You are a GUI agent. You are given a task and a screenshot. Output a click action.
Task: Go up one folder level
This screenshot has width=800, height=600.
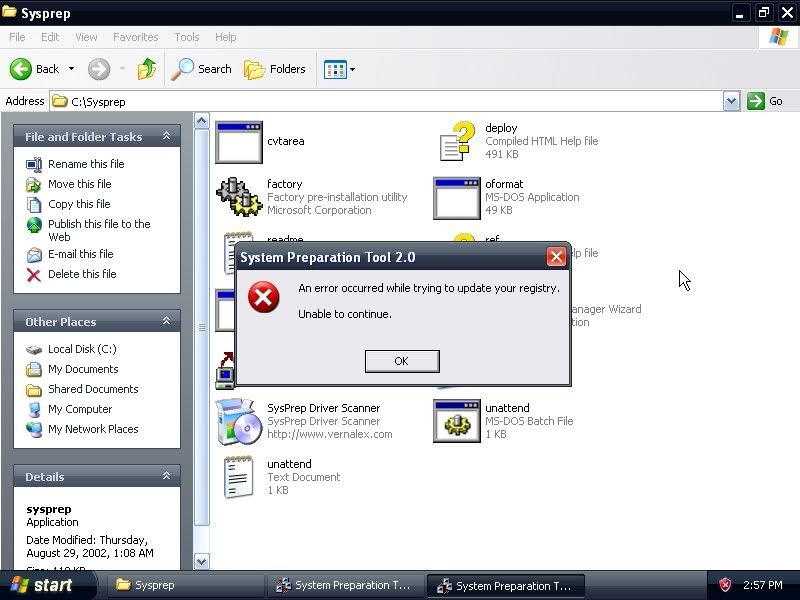pyautogui.click(x=147, y=69)
